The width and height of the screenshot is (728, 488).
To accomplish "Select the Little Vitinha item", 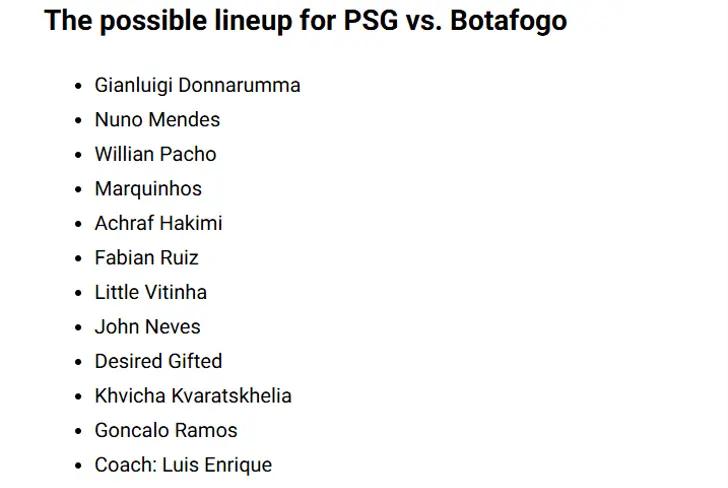I will point(150,292).
